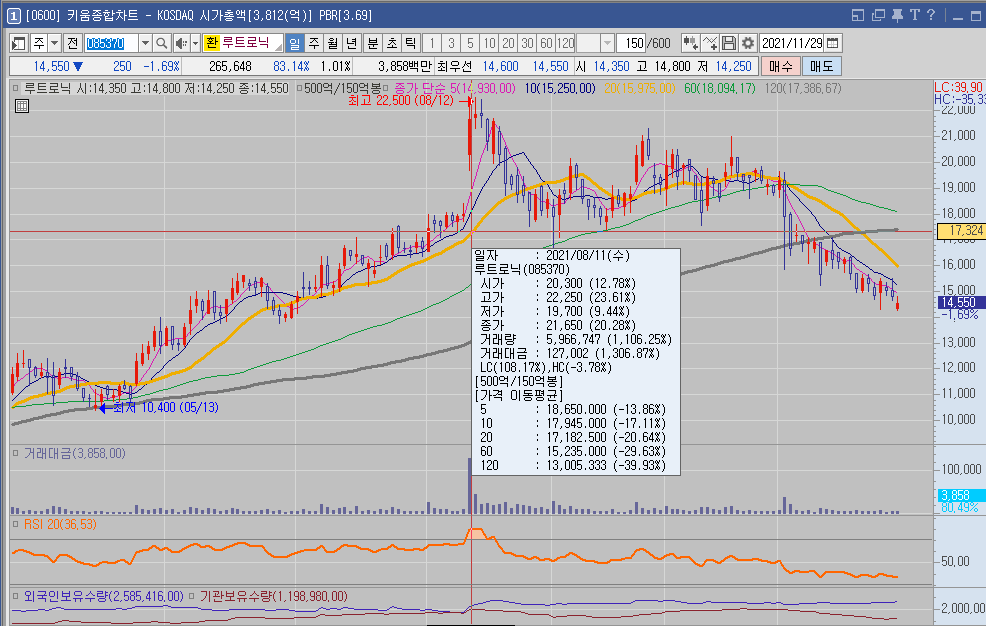Screen dimensions: 986x626
Task: Open the stock code history dropdown arrow
Action: click(145, 43)
